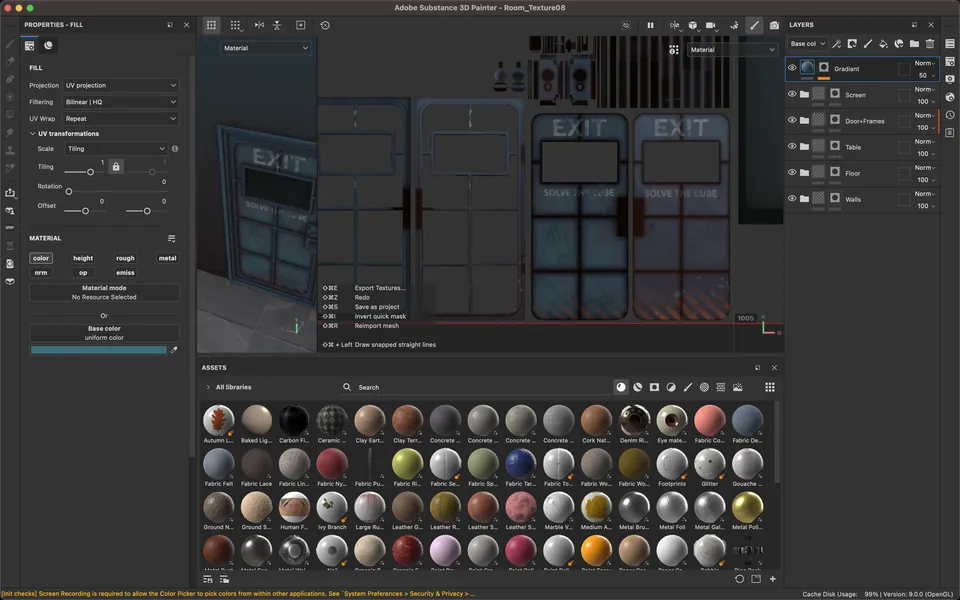The width and height of the screenshot is (960, 600).
Task: Toggle the color channel button
Action: [x=41, y=258]
